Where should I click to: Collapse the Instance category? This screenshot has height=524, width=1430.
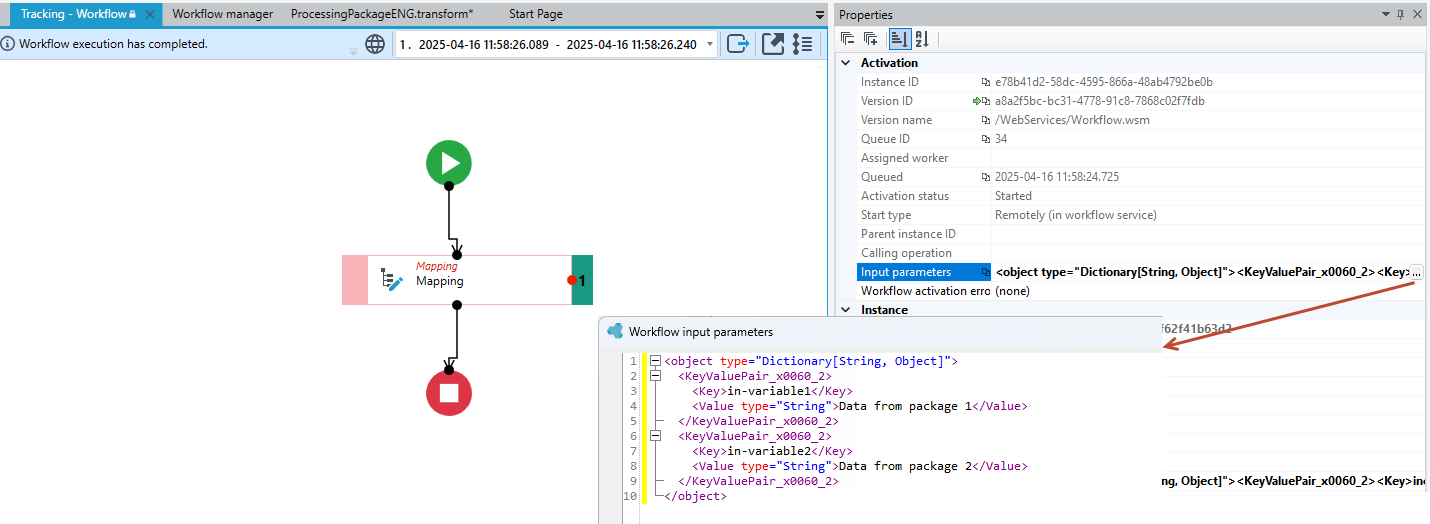pos(847,310)
